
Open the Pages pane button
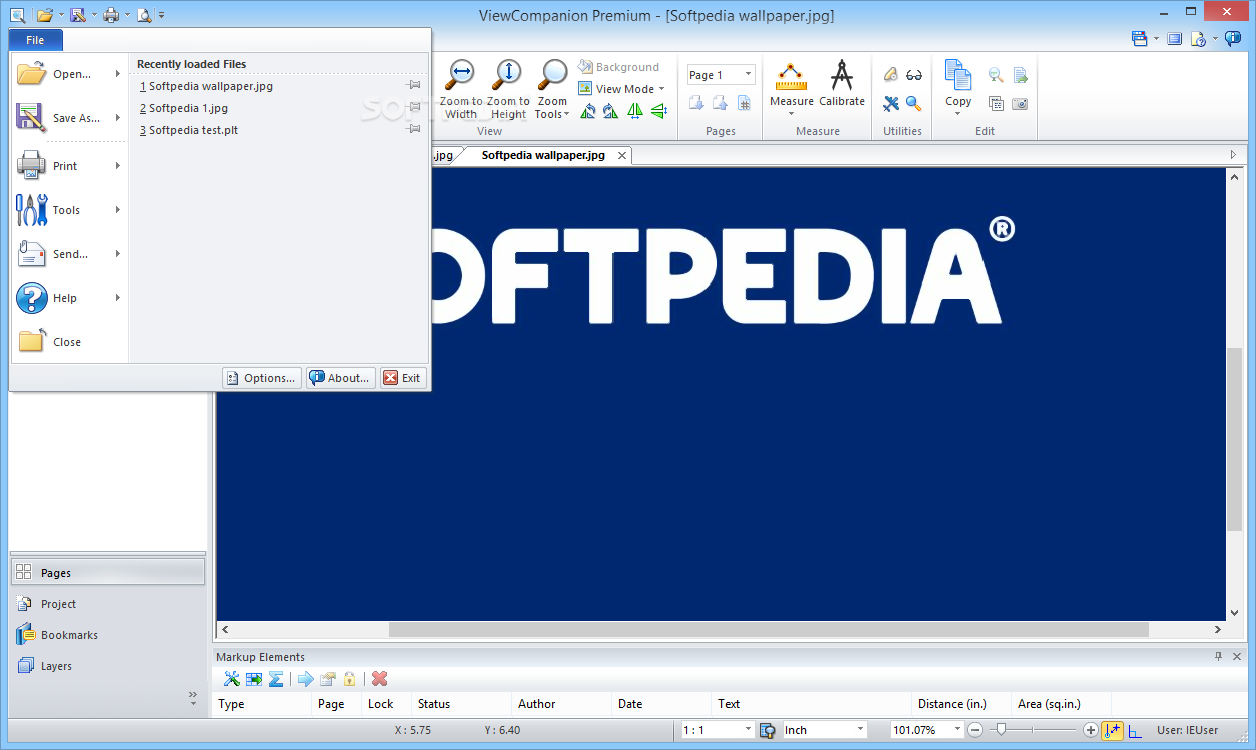click(108, 573)
